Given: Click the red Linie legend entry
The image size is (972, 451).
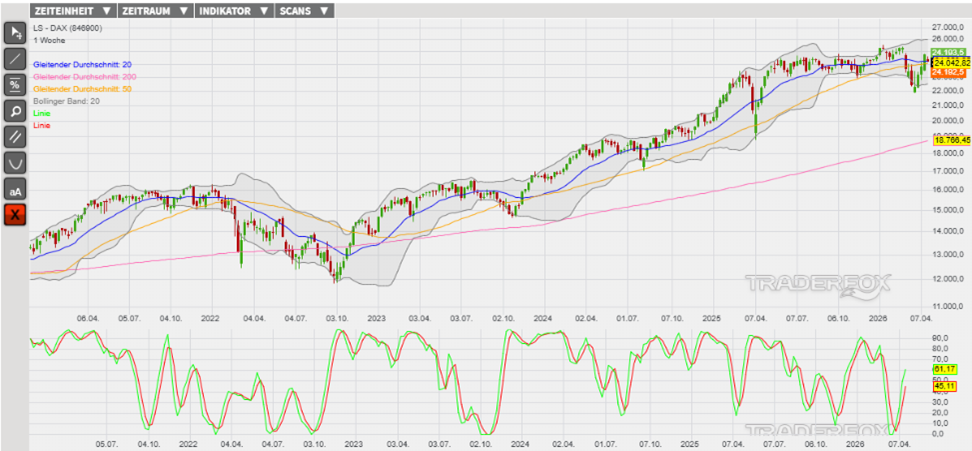Looking at the screenshot, I should (42, 125).
